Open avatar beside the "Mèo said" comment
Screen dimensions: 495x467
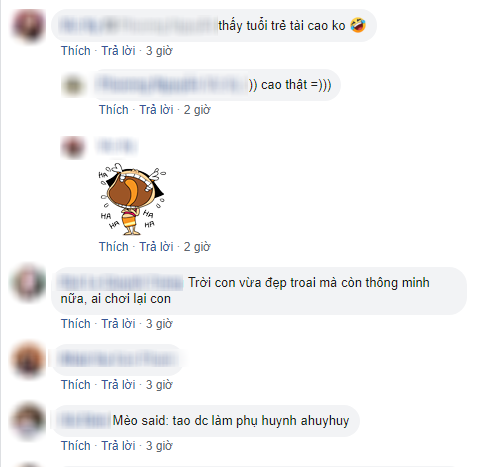click(x=28, y=421)
